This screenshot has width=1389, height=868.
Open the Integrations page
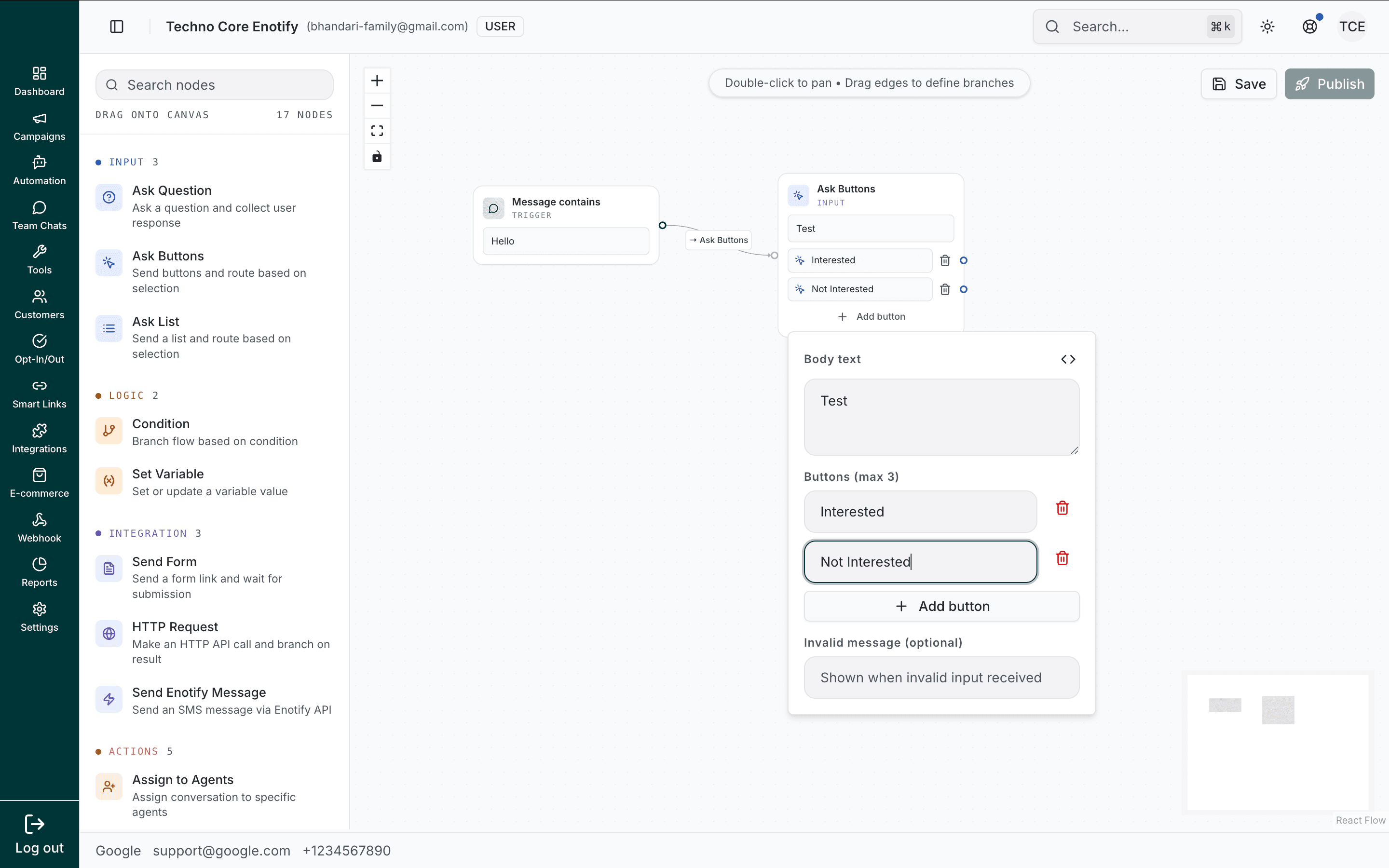pyautogui.click(x=39, y=439)
